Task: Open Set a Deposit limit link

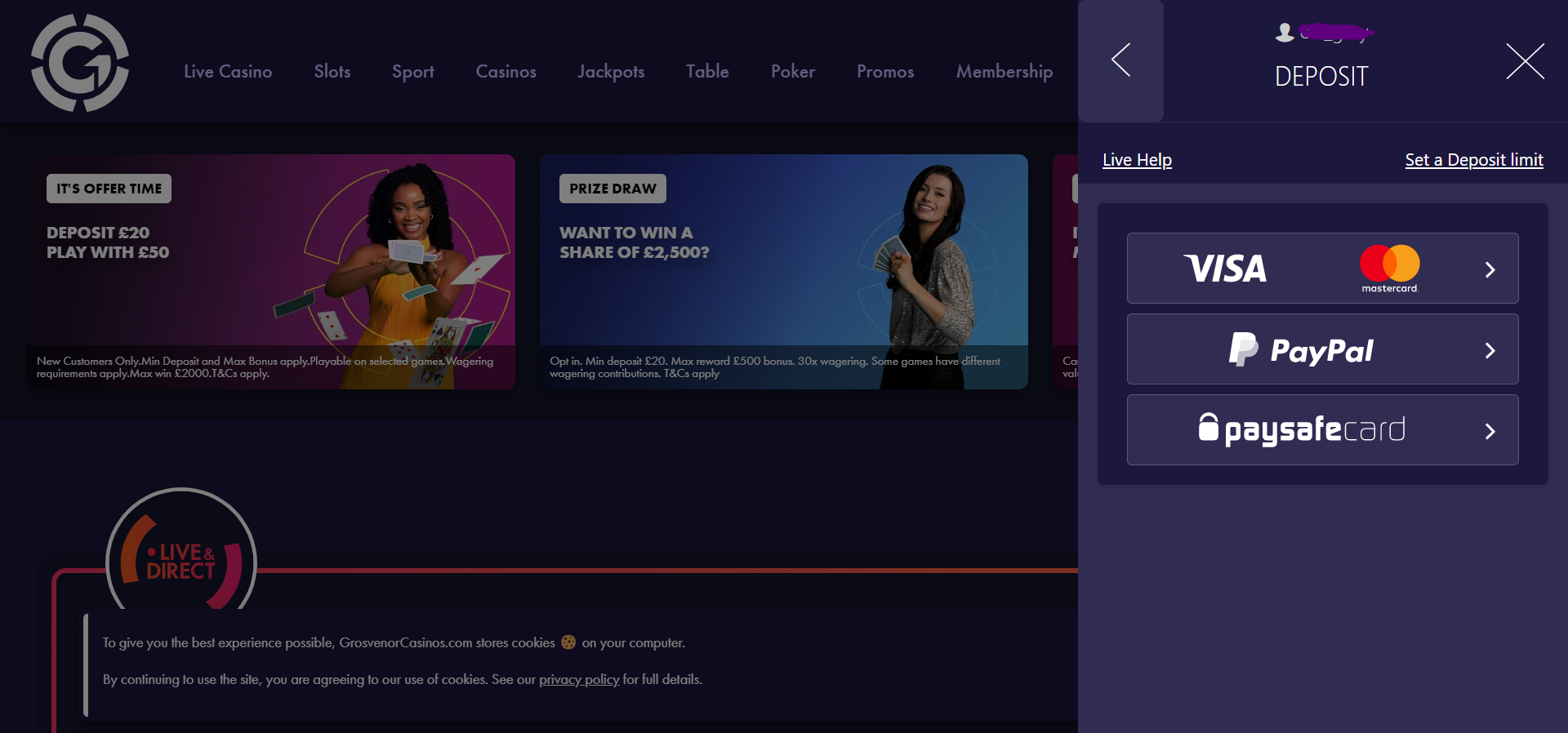Action: tap(1473, 160)
